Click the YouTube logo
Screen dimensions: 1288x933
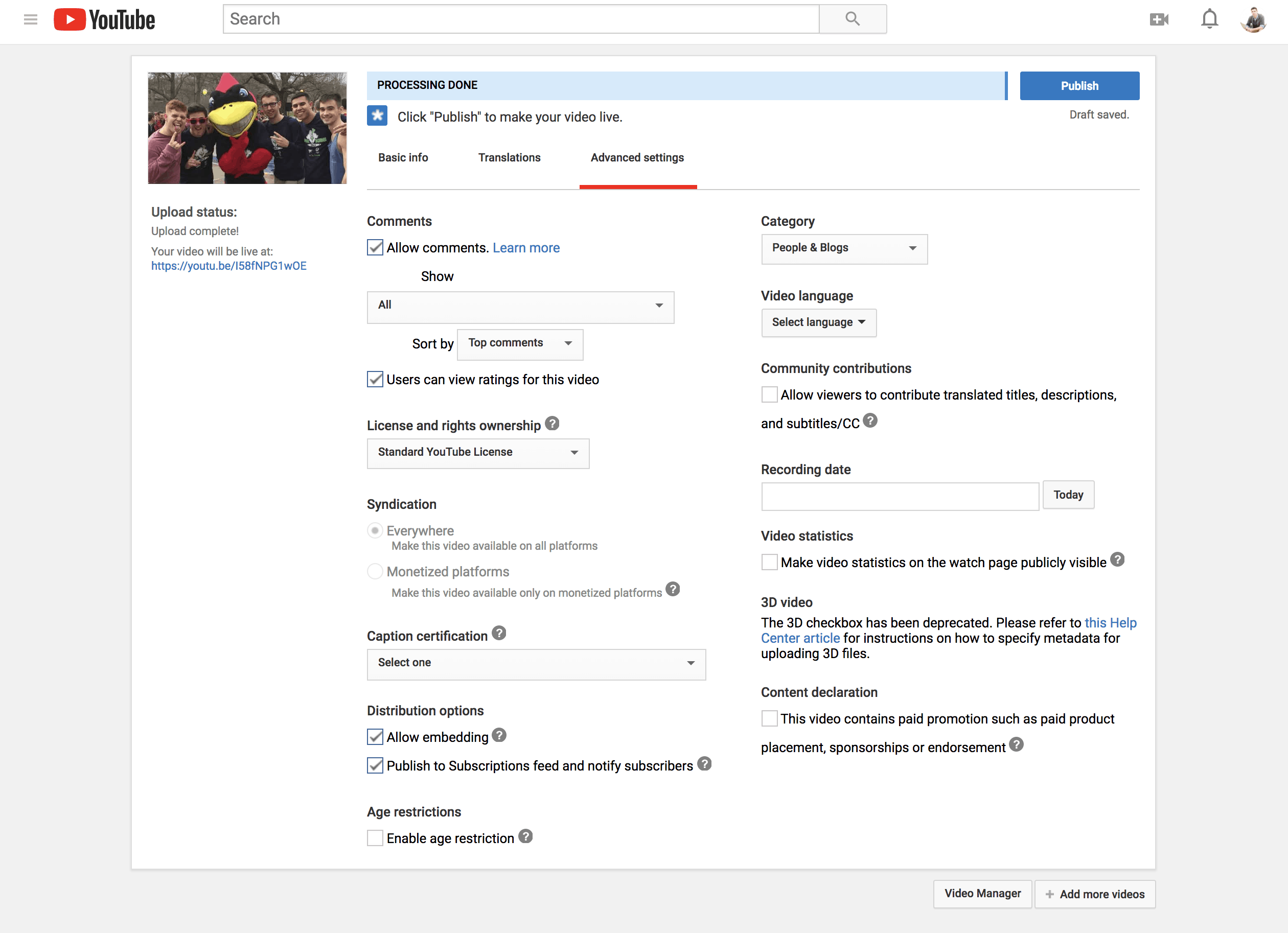(x=104, y=19)
